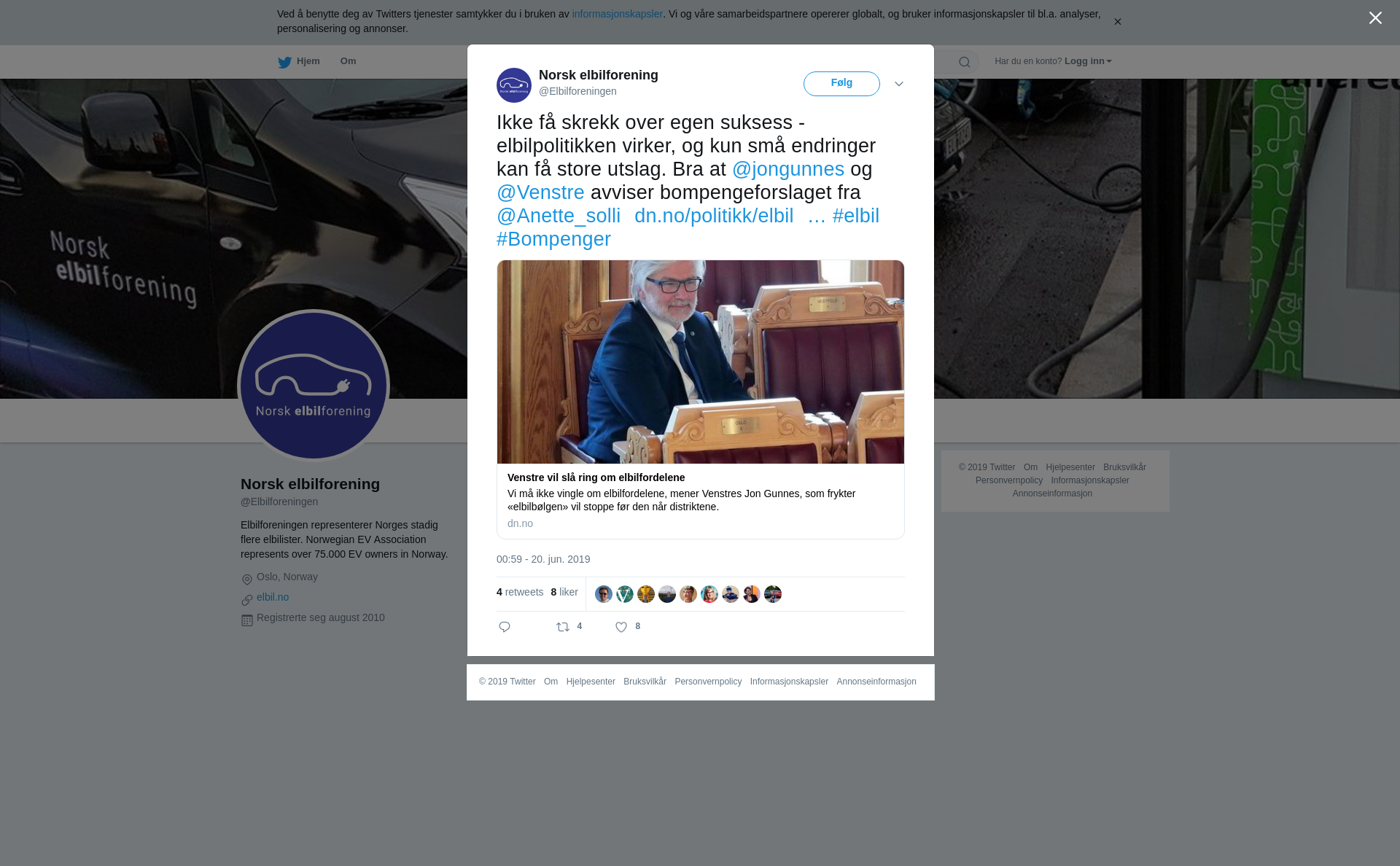Click the reply speech bubble icon

tap(505, 627)
